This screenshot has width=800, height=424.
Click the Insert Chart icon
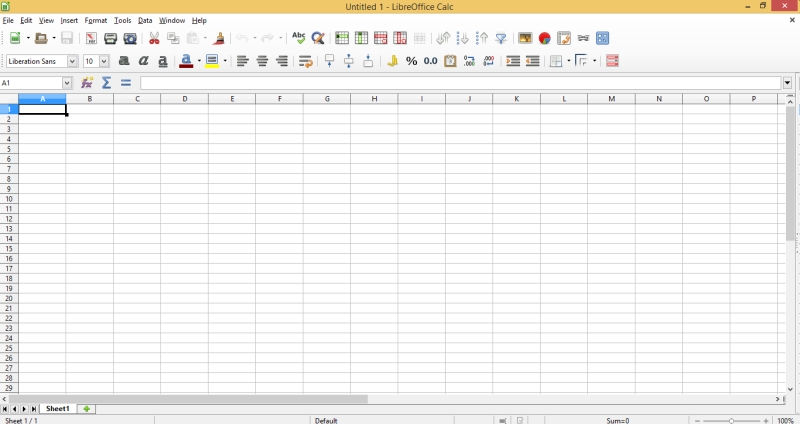[545, 38]
